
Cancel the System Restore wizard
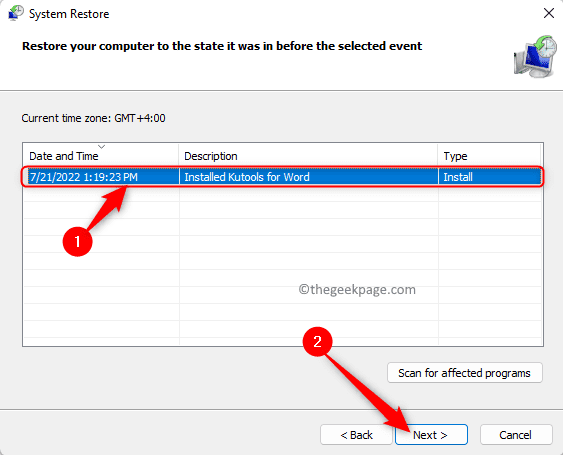[x=516, y=435]
